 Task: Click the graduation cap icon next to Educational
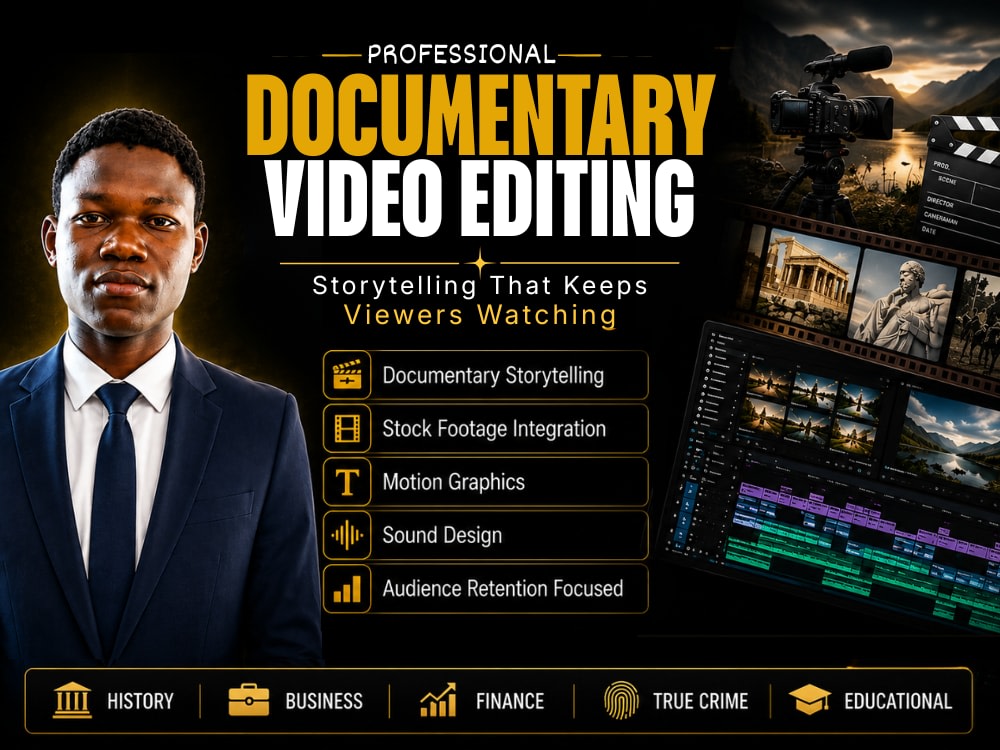[809, 700]
